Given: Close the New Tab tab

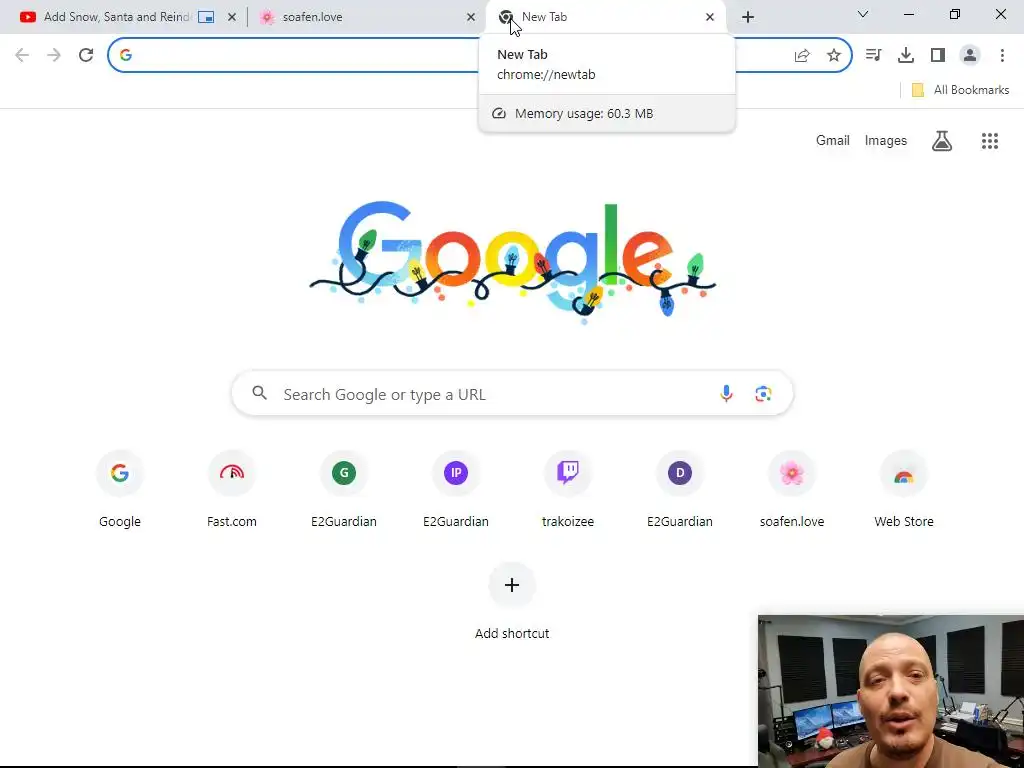Looking at the screenshot, I should tap(710, 18).
